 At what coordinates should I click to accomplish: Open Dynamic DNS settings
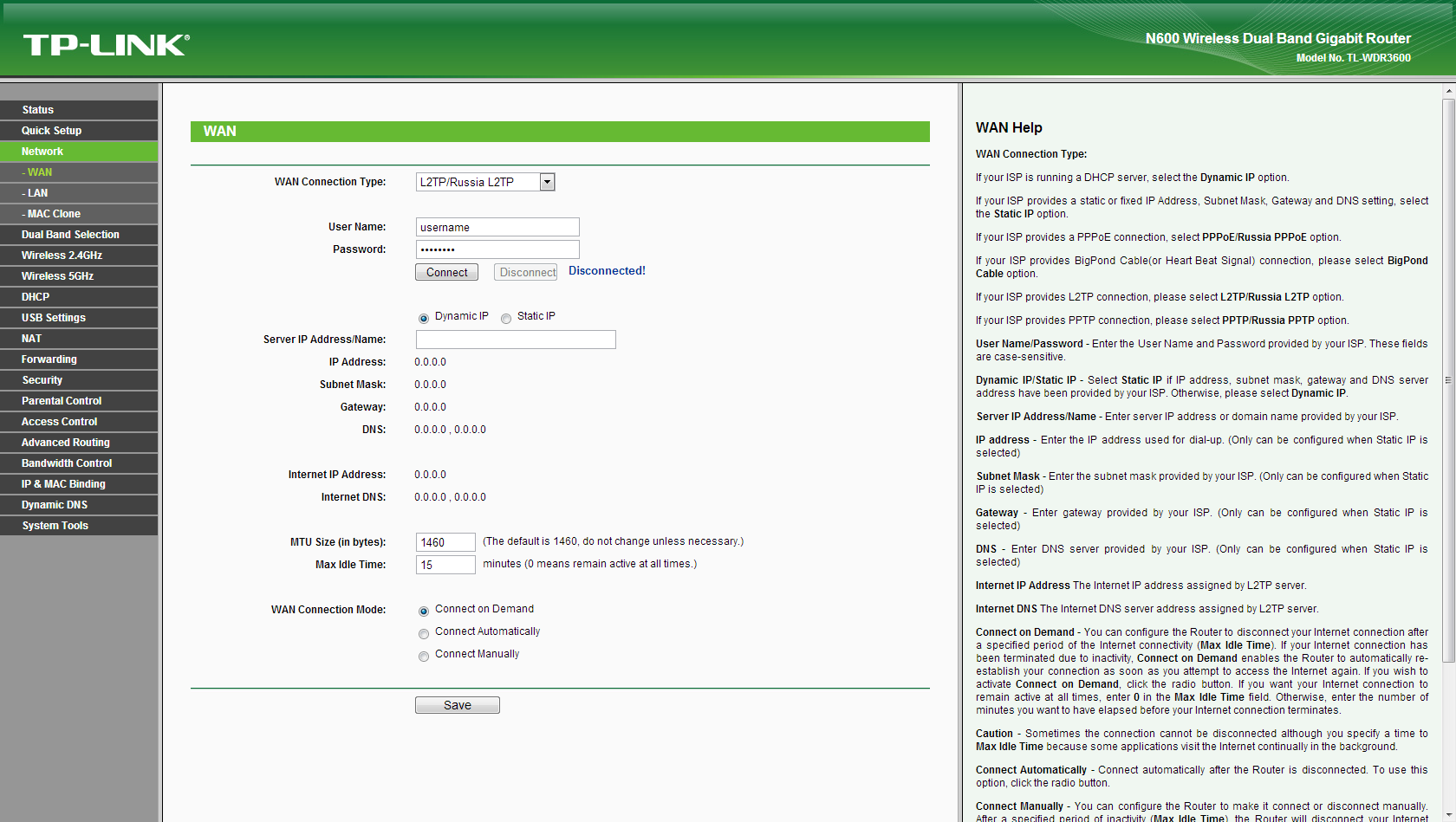pyautogui.click(x=79, y=505)
